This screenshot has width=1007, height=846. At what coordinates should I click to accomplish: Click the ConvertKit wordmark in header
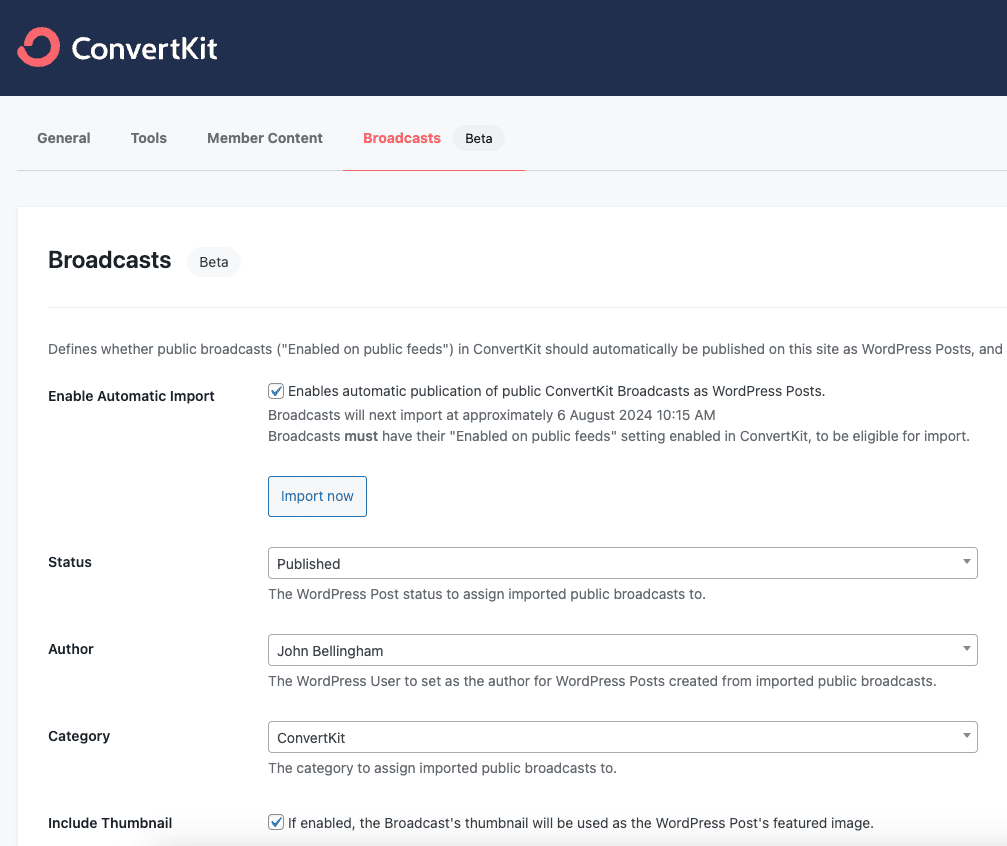tap(144, 49)
